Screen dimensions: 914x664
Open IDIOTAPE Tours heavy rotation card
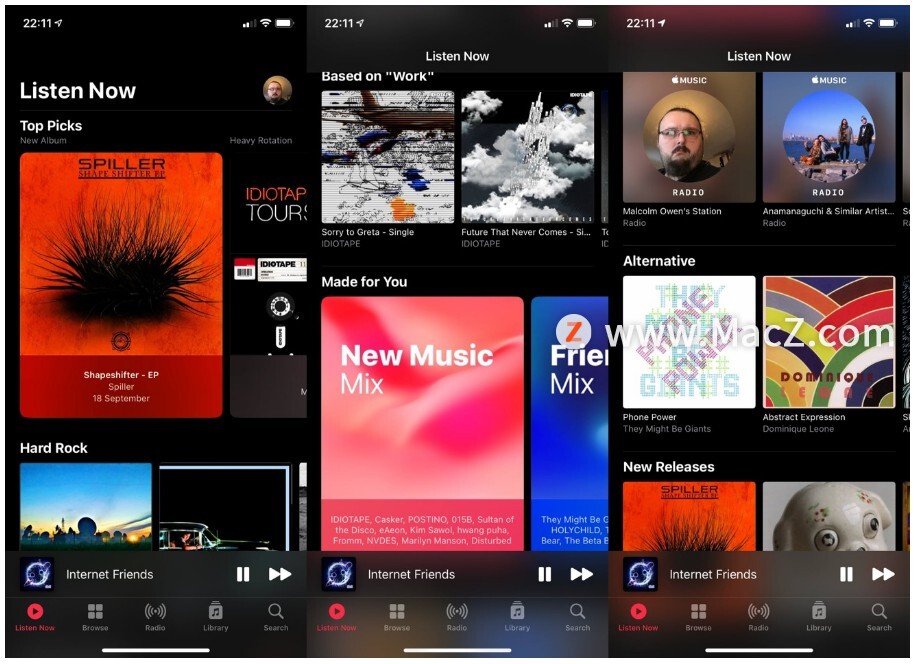(269, 285)
